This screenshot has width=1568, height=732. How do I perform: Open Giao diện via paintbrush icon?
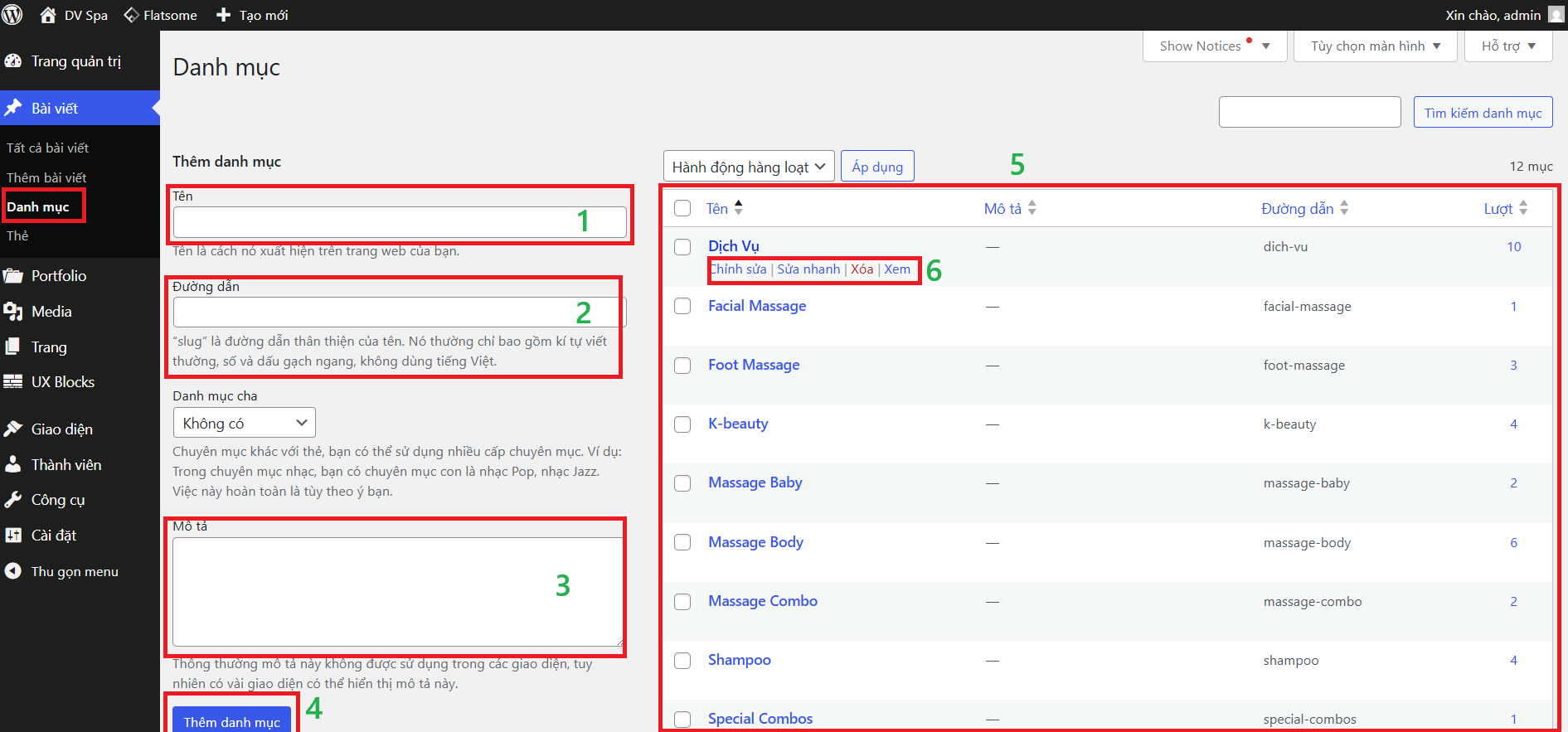tap(13, 429)
